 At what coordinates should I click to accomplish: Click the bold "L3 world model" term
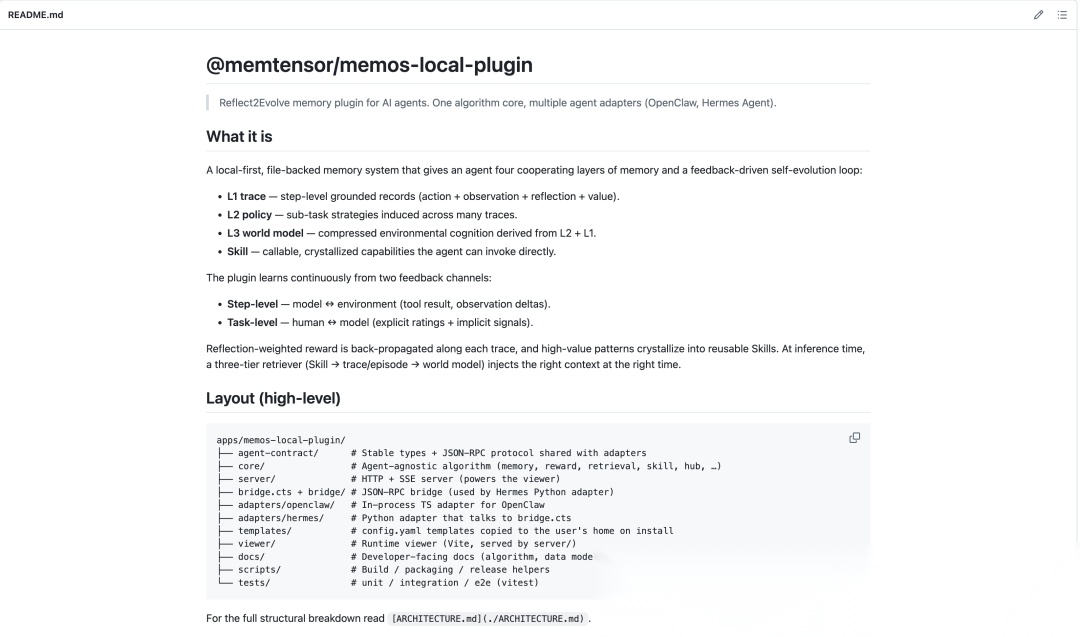265,233
